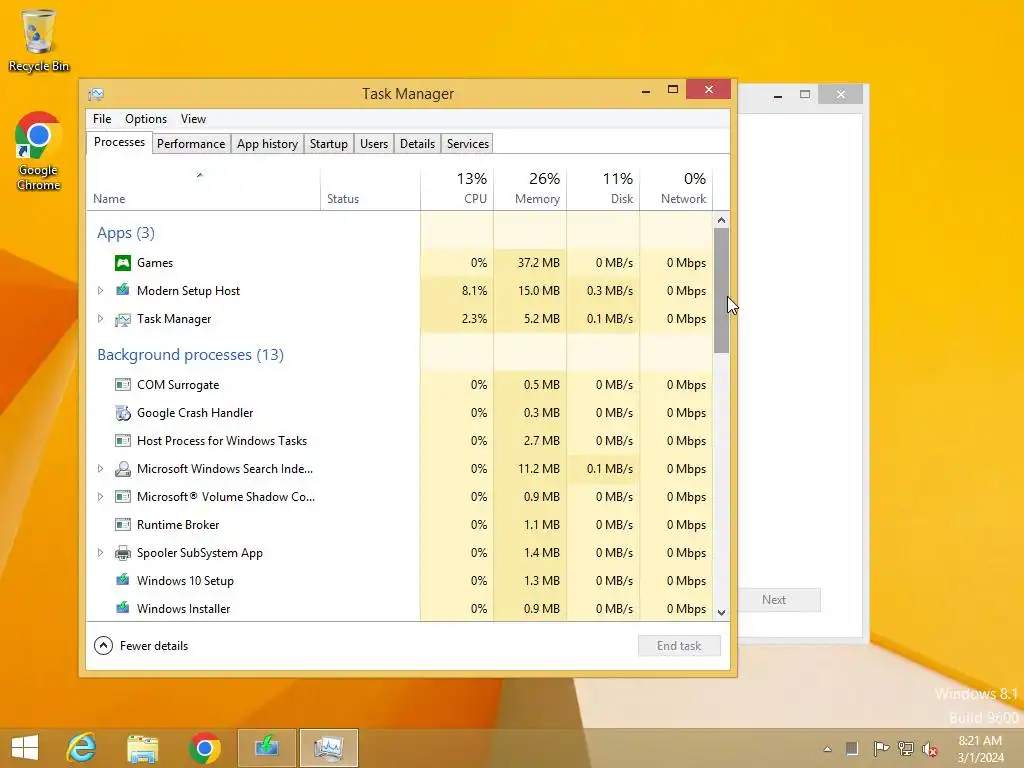Select the Processes tab
The height and width of the screenshot is (768, 1024).
(120, 142)
